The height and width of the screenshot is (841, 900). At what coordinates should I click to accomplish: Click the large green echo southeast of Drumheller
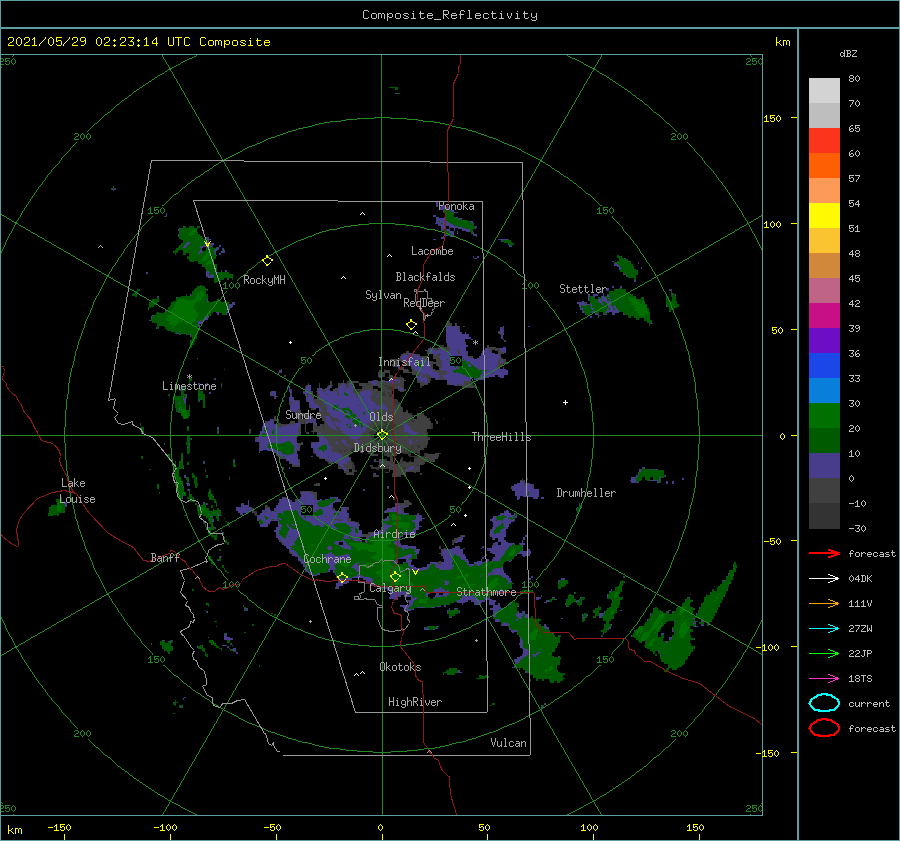coord(666,634)
